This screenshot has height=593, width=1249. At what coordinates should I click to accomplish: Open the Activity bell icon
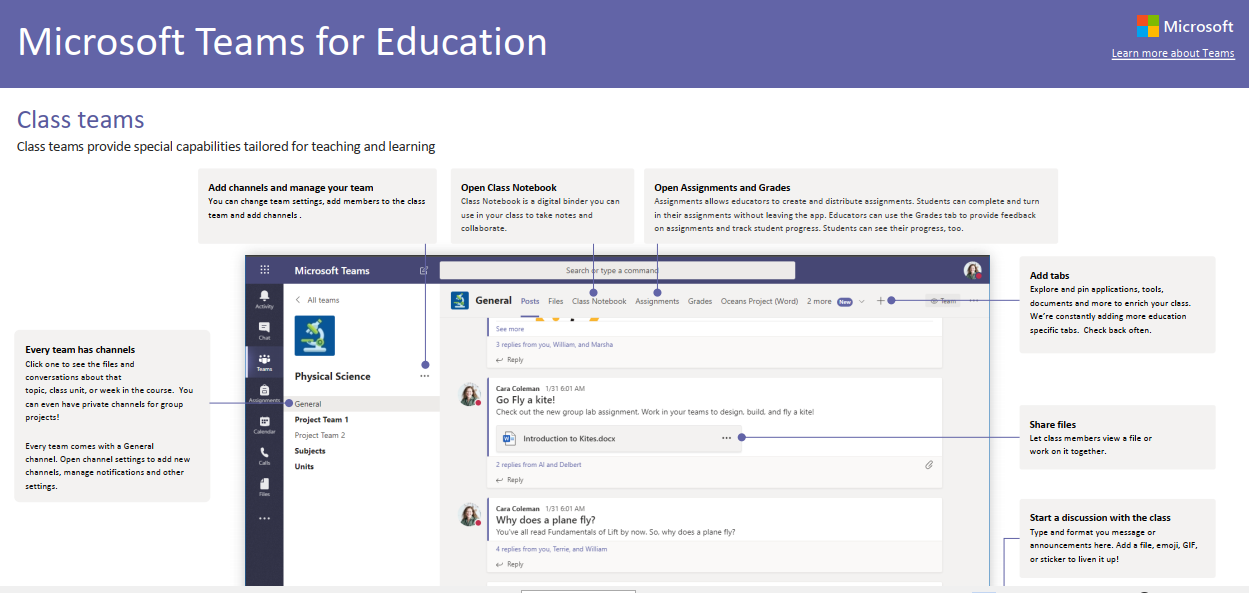264,298
